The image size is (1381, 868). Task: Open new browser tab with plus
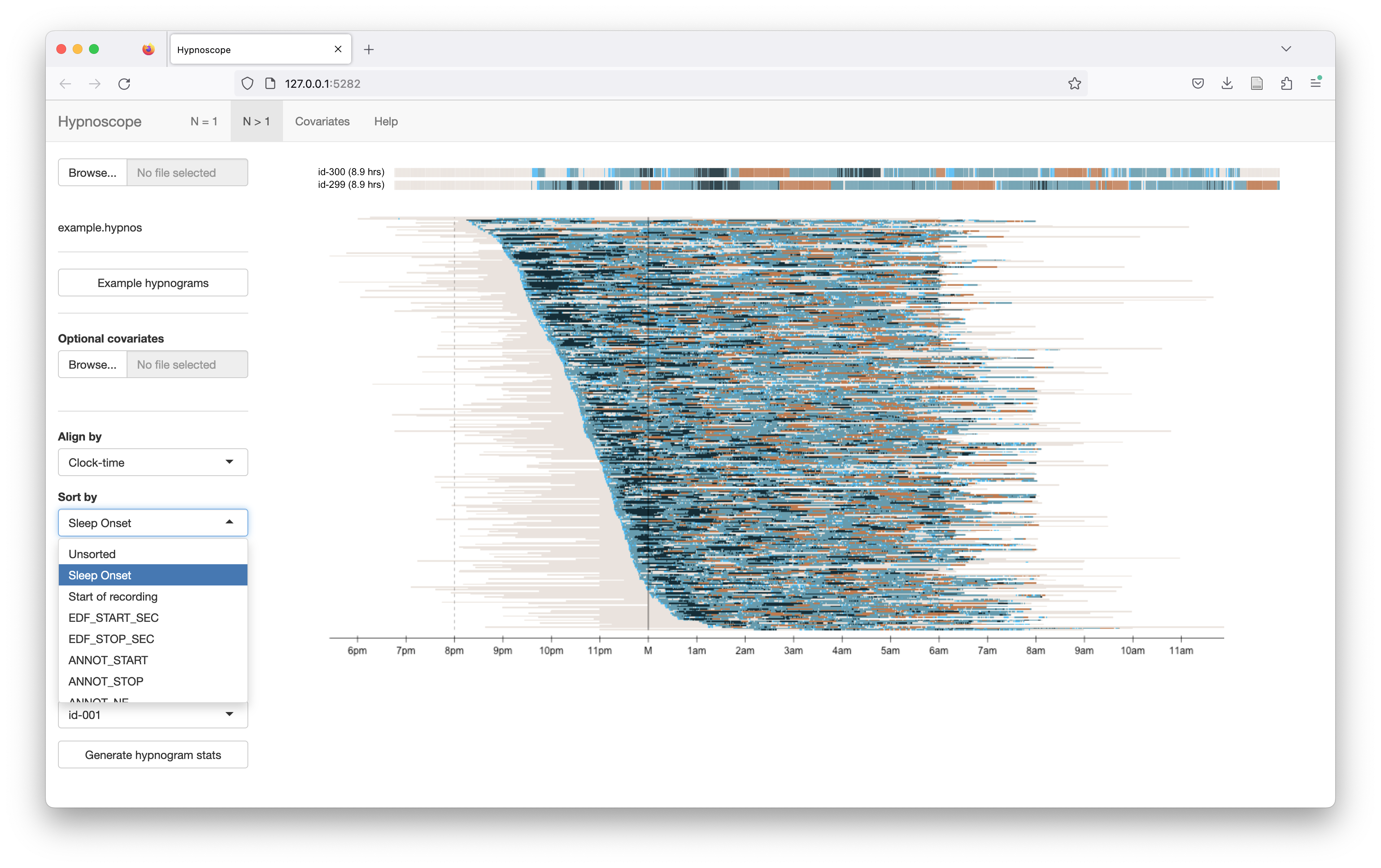coord(369,50)
